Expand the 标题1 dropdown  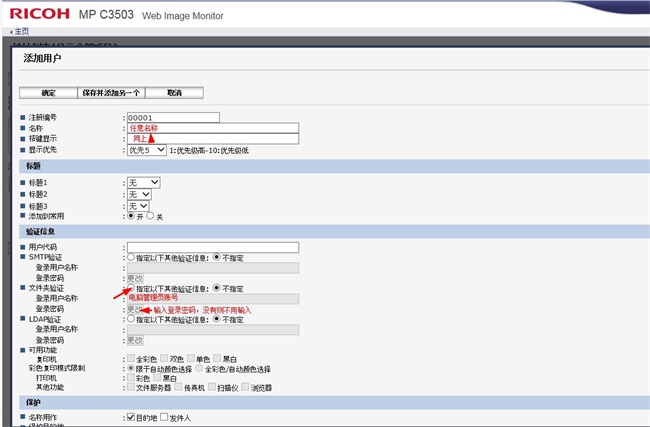[143, 183]
